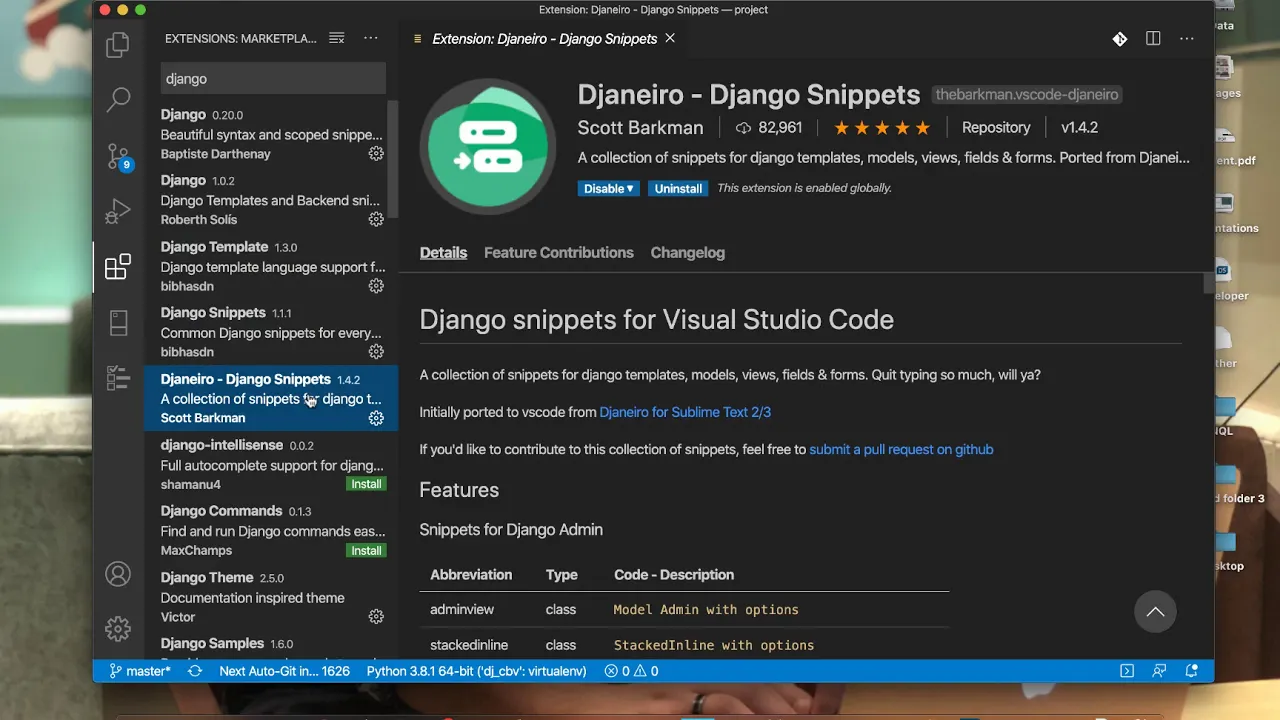Select Django Snippets by bibhasdn
Screen dimensions: 1280x720
(272, 332)
